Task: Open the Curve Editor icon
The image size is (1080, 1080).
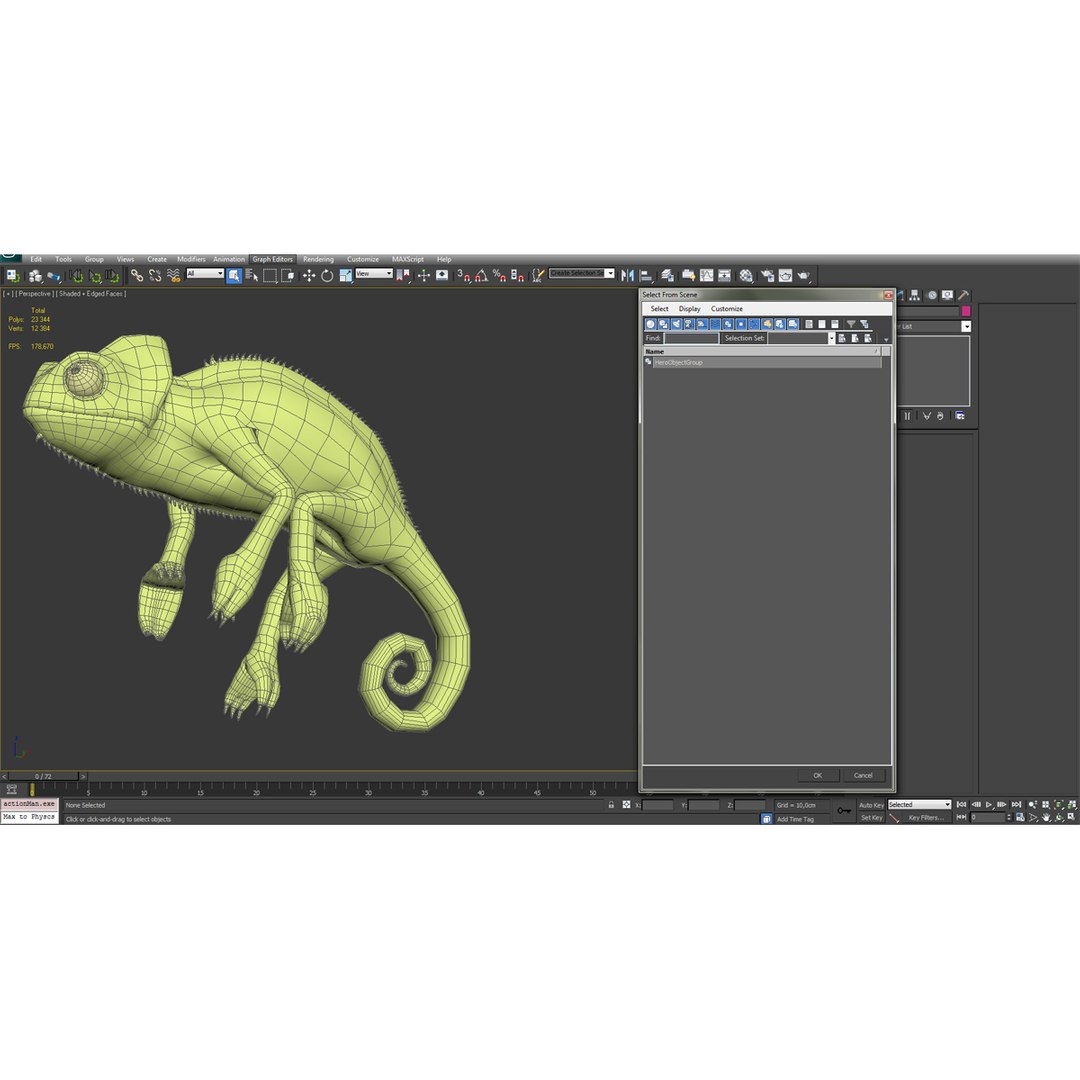Action: 707,276
